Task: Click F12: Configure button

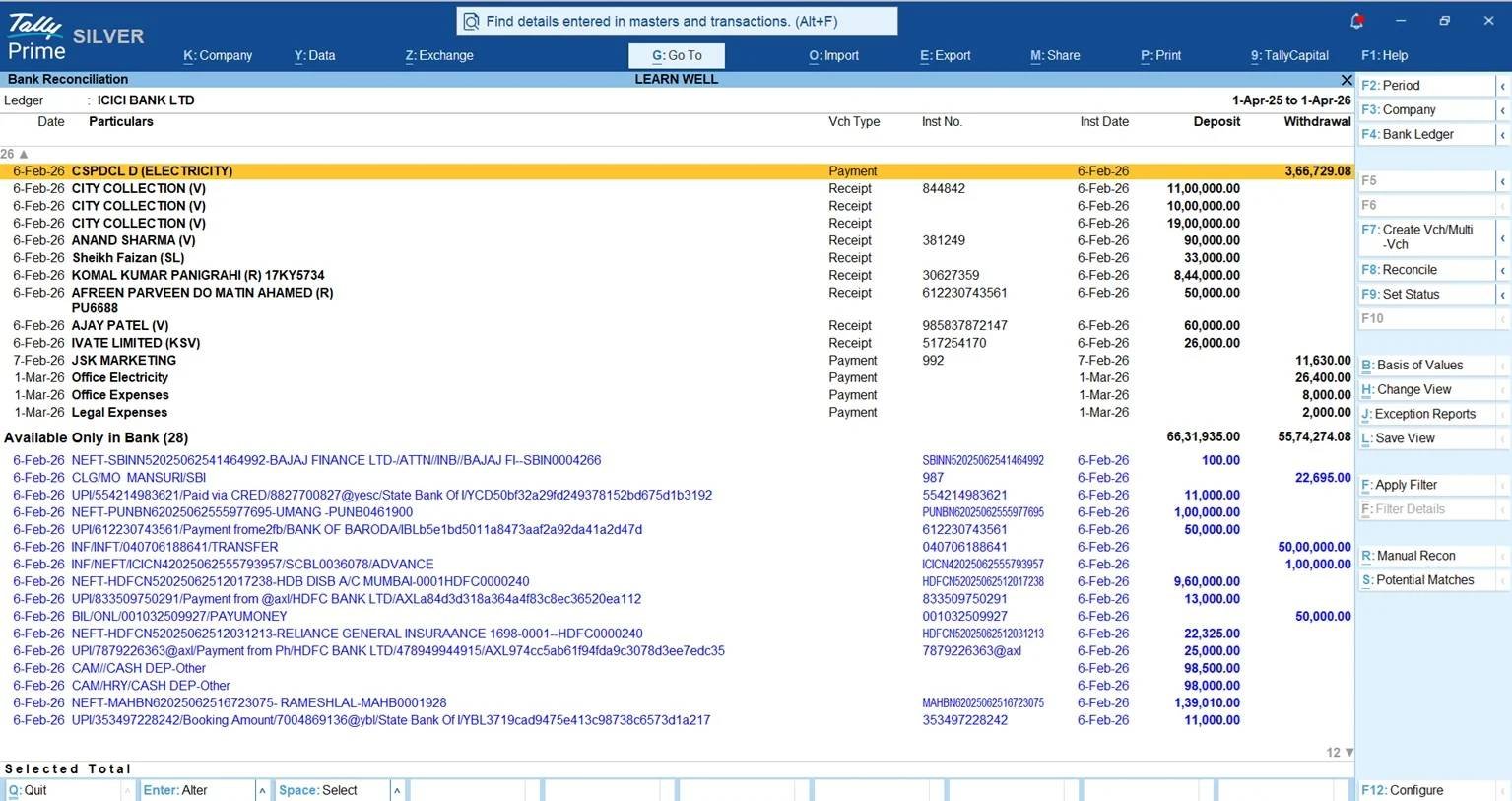Action: [1426, 790]
